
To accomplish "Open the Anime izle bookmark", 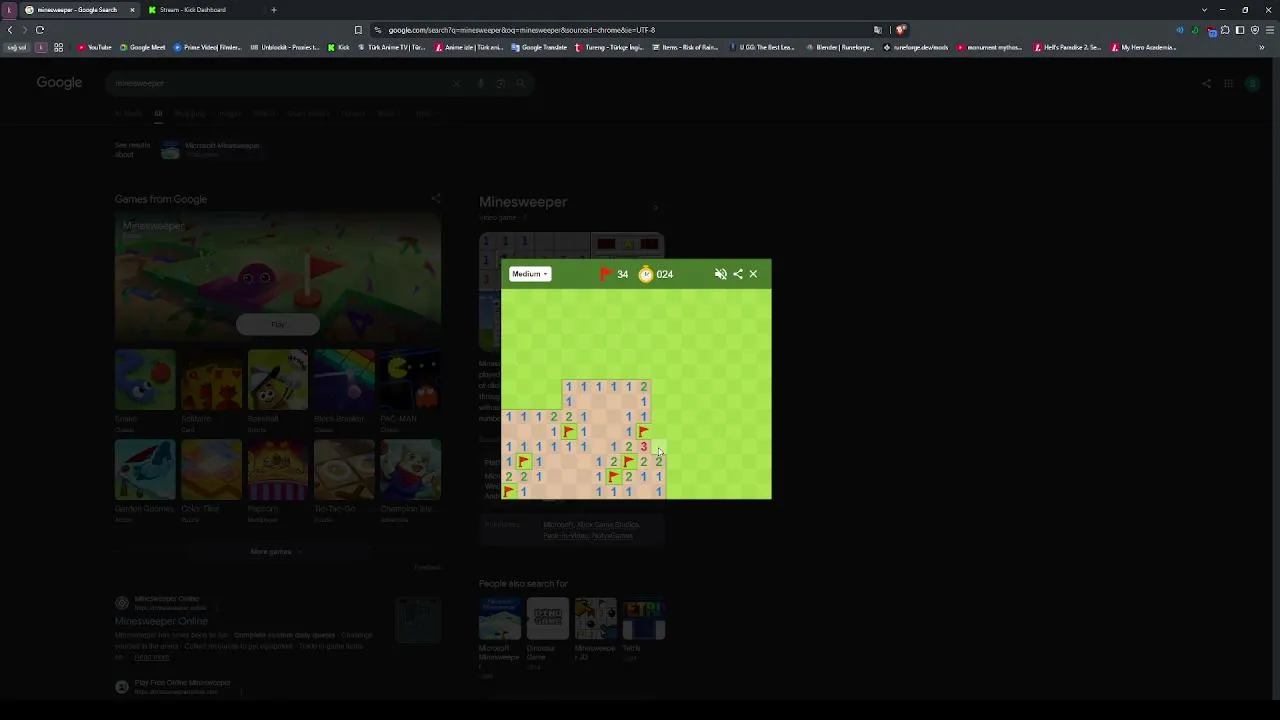I will [x=469, y=47].
